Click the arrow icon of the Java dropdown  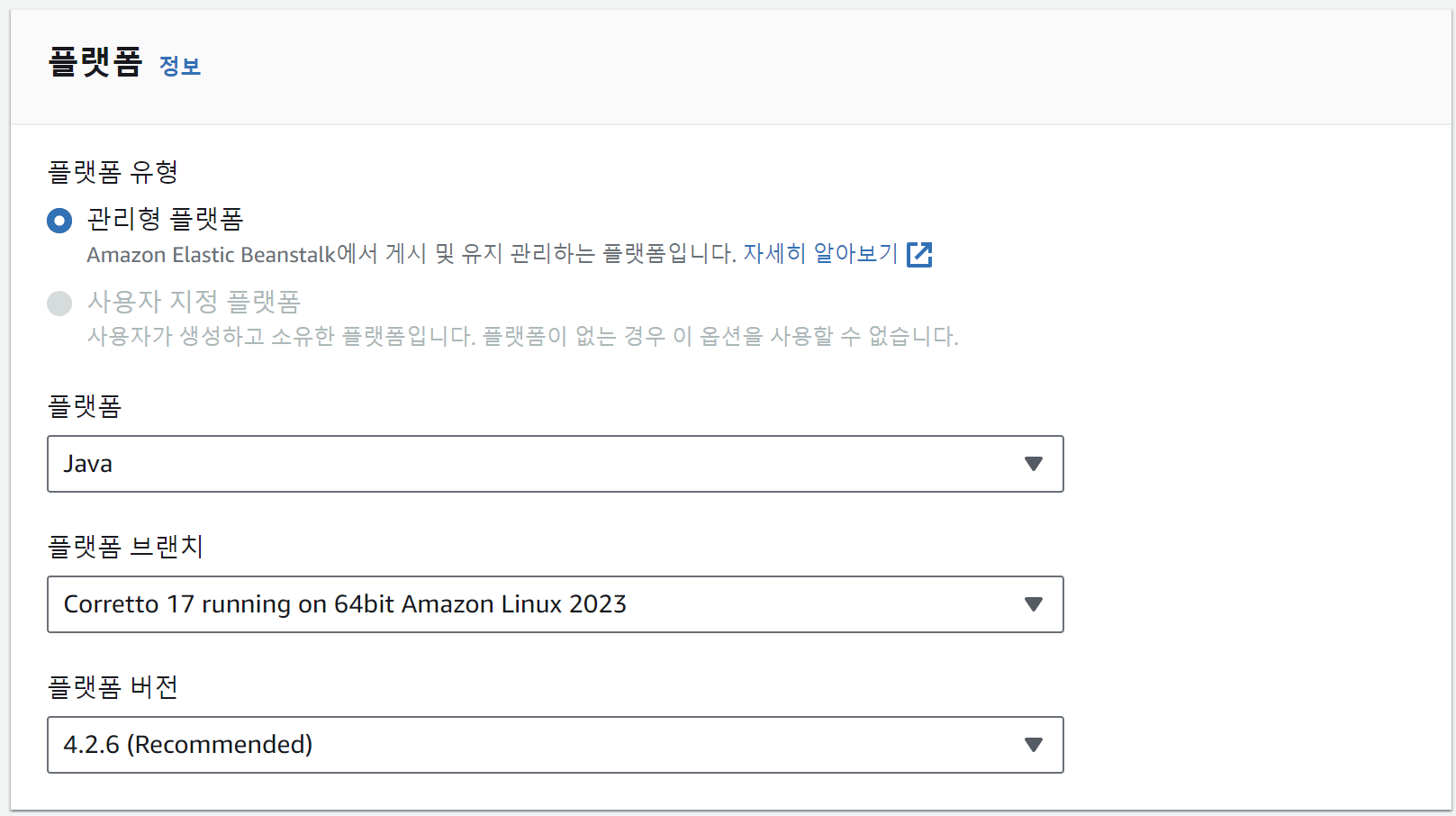pos(1033,464)
